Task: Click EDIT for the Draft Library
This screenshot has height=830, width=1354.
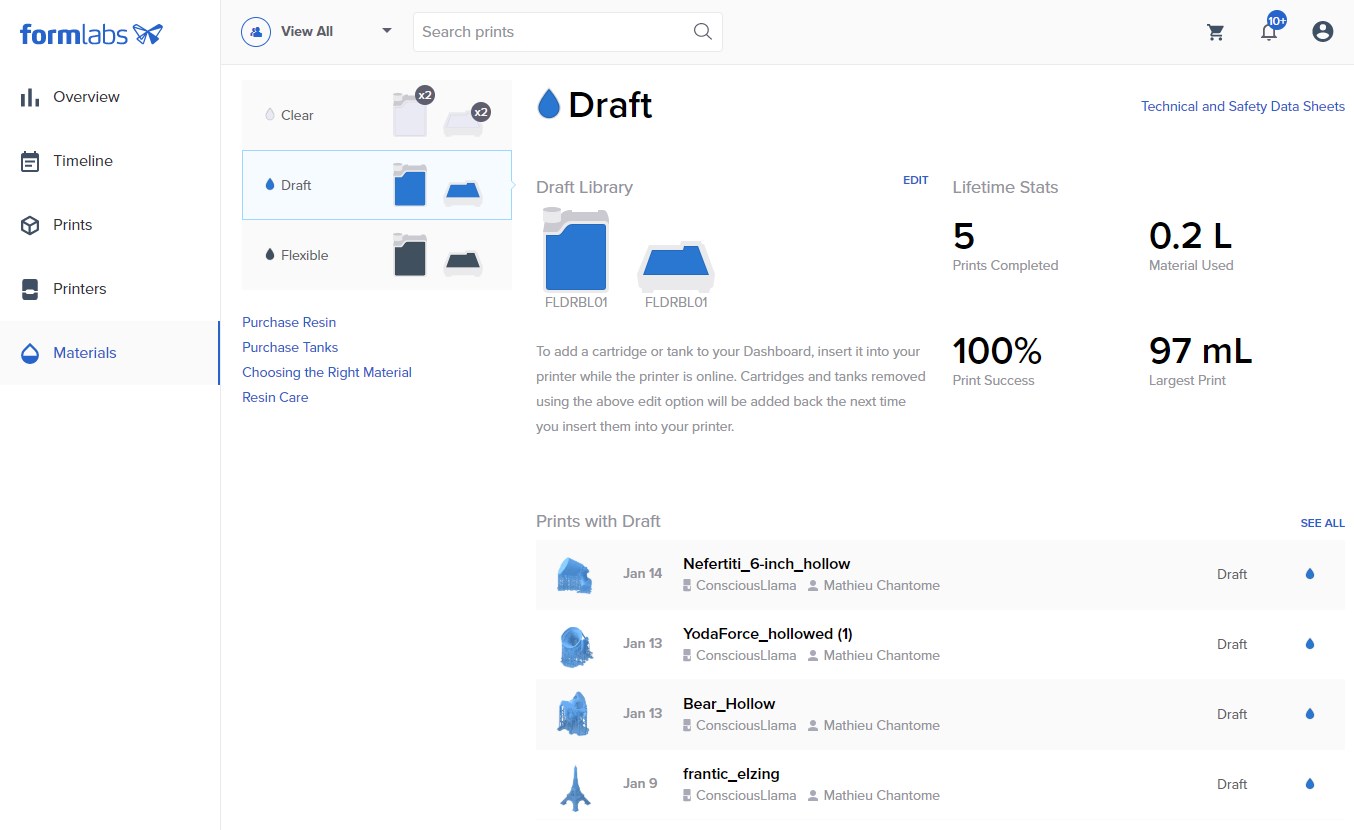Action: [916, 180]
